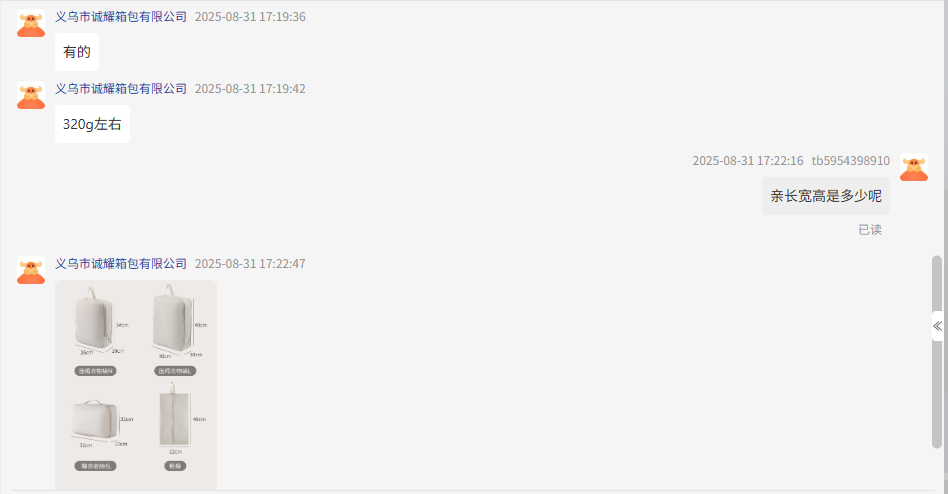Click timestamp 2025-08-31 17:22:16
948x494 pixels.
748,161
